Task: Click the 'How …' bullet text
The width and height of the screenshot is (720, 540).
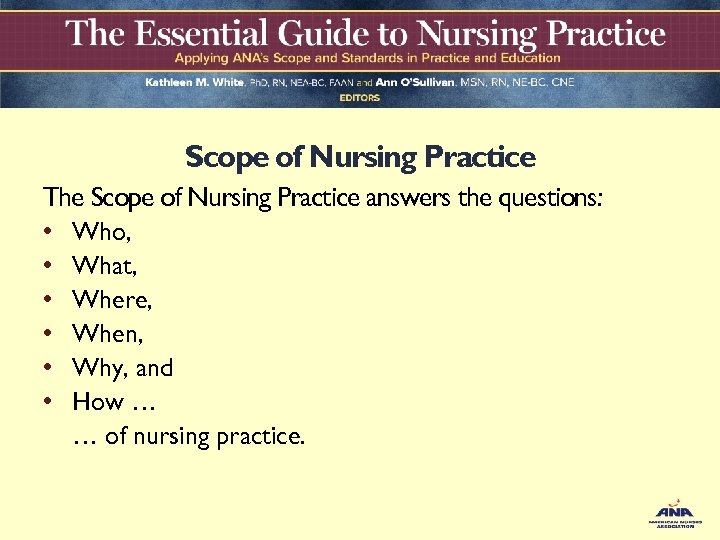Action: 112,402
